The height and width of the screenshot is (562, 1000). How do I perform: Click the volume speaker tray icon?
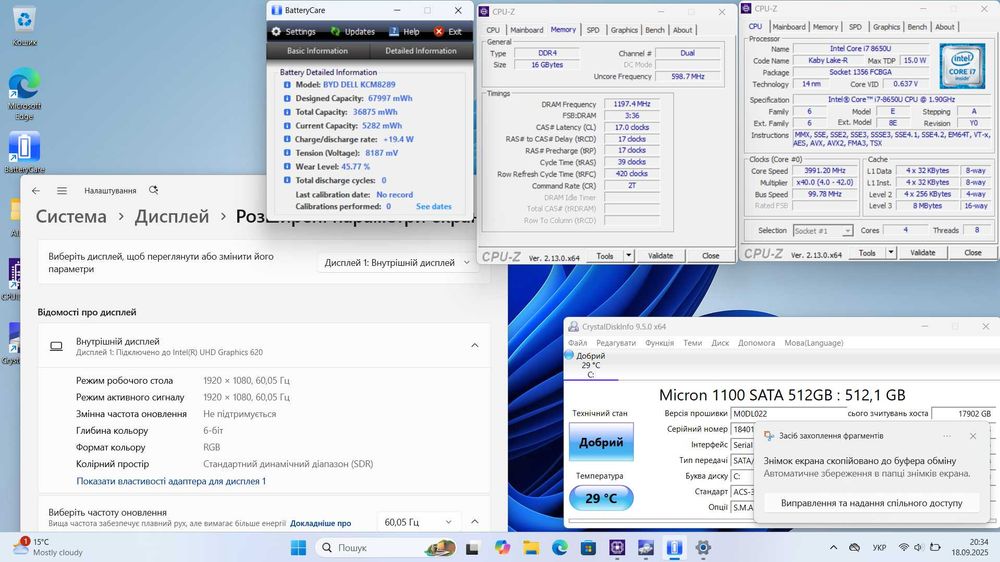coord(918,547)
